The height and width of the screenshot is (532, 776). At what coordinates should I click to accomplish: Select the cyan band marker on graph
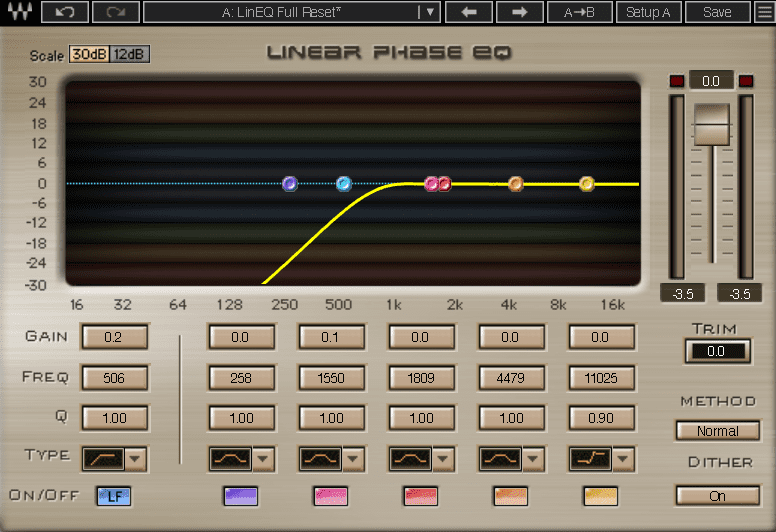[344, 184]
